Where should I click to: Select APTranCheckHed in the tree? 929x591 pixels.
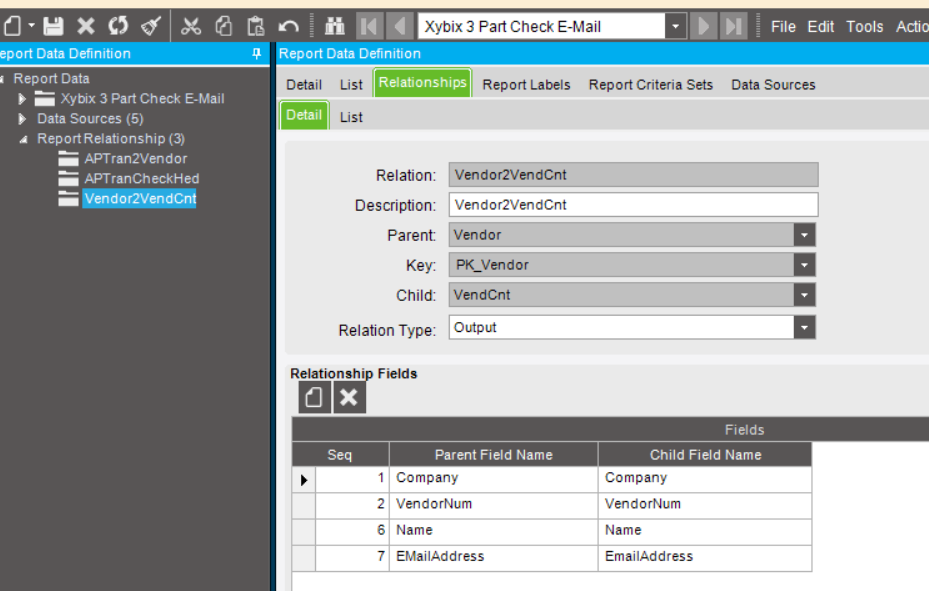142,178
